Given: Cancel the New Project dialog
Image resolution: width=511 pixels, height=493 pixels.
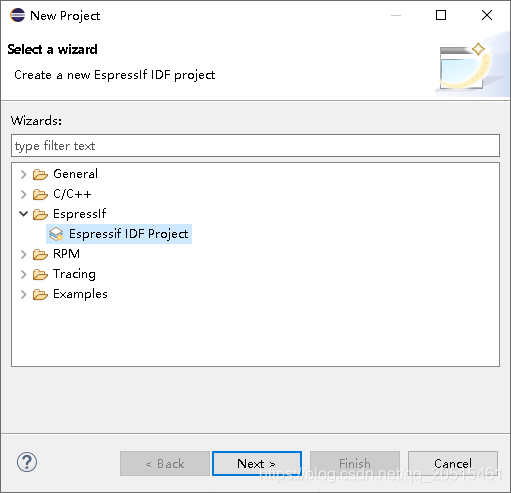Looking at the screenshot, I should [x=453, y=463].
